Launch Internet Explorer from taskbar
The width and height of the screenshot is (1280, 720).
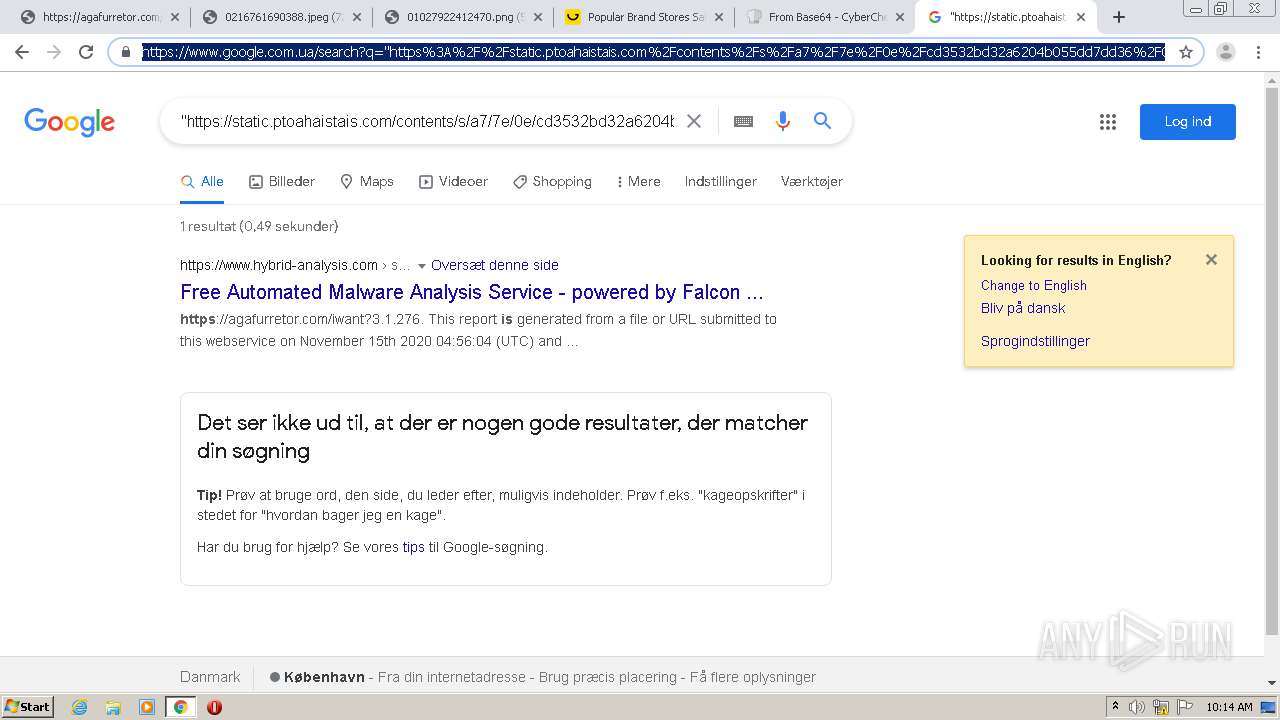click(x=80, y=707)
